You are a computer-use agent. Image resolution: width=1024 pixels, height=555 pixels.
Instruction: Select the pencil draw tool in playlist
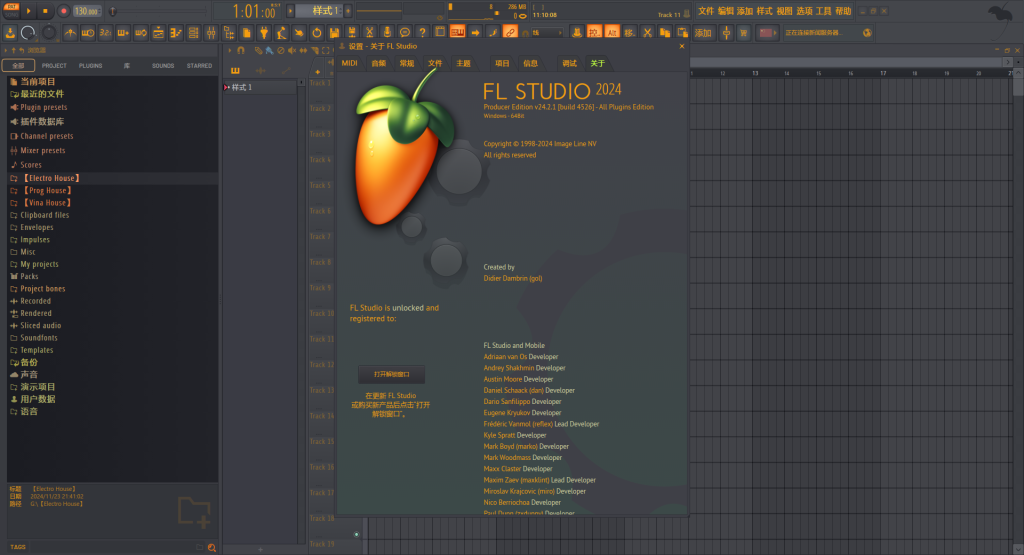tap(259, 50)
